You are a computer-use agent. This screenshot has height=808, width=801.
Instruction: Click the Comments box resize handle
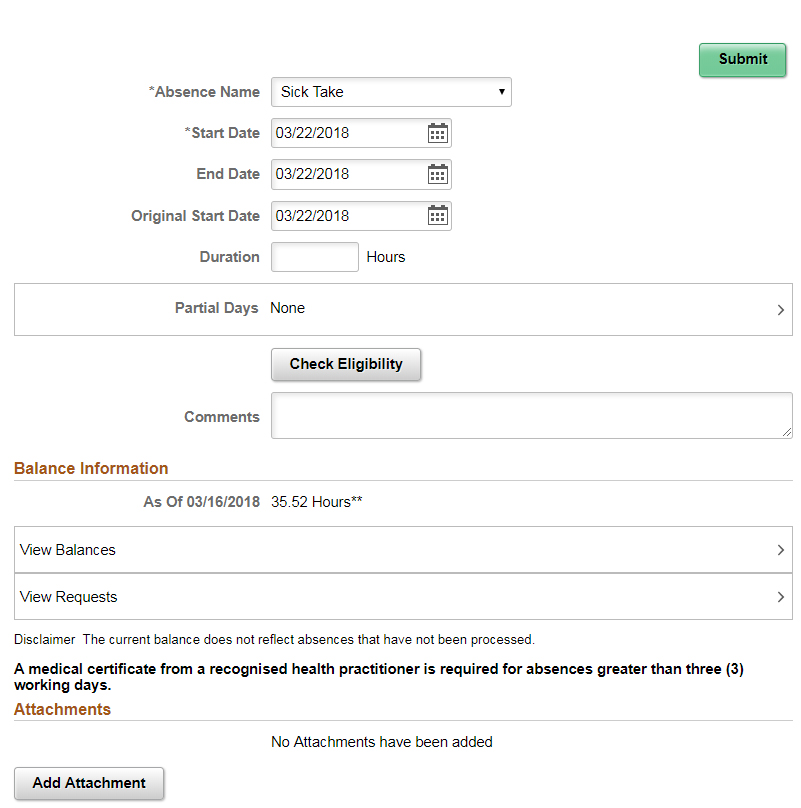coord(787,432)
